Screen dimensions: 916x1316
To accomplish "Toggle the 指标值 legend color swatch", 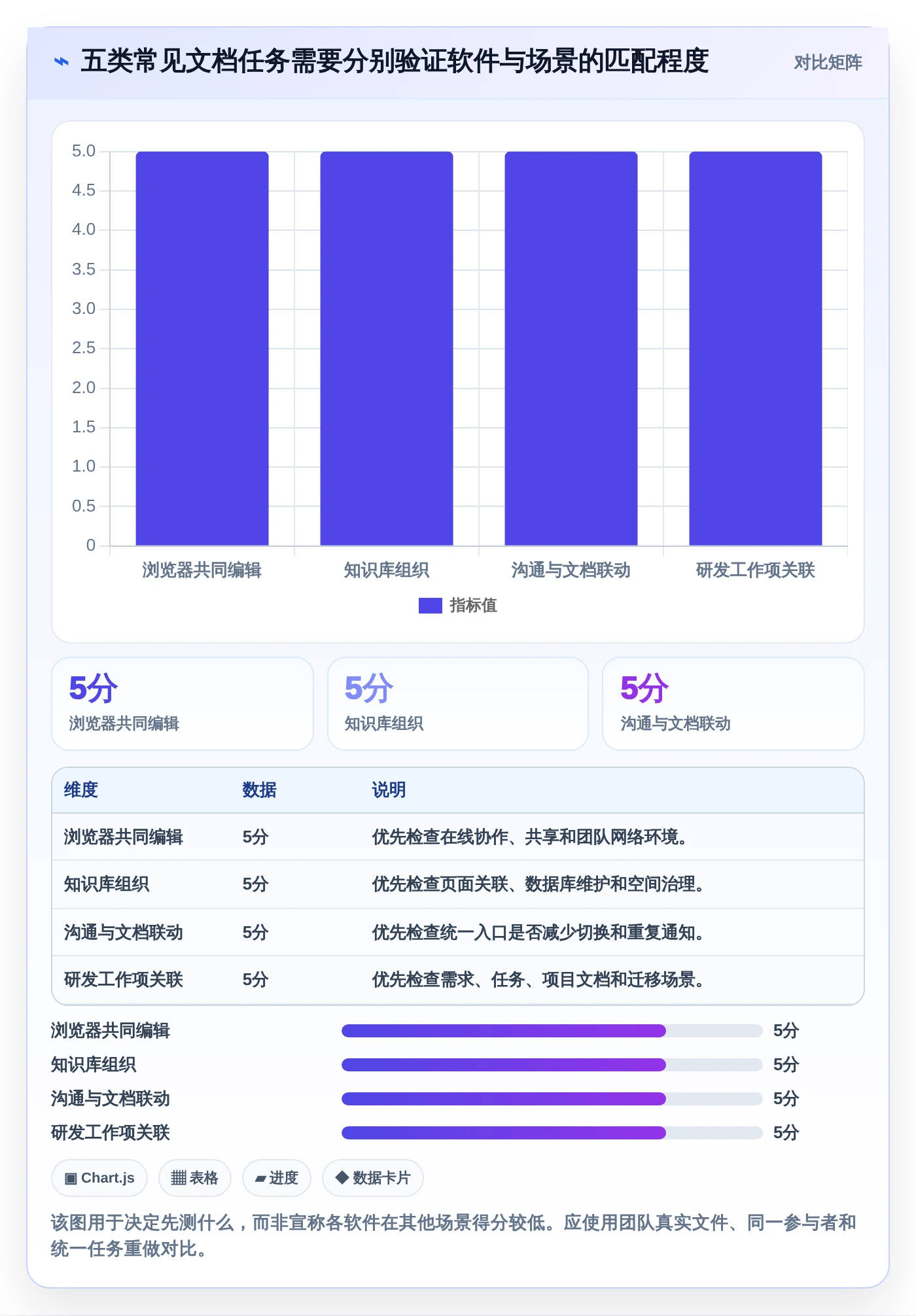I will point(430,606).
